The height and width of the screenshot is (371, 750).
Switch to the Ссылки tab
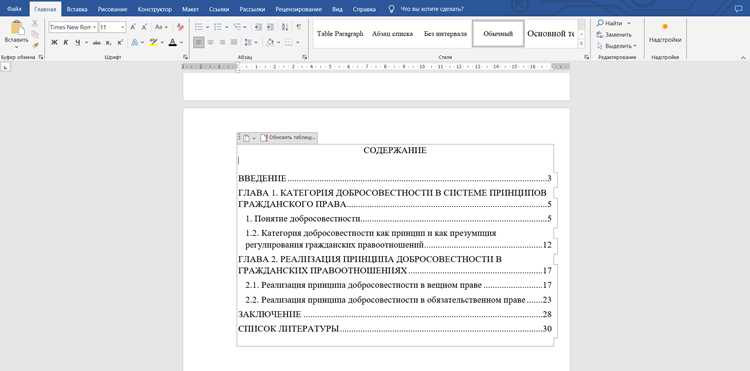tap(219, 9)
